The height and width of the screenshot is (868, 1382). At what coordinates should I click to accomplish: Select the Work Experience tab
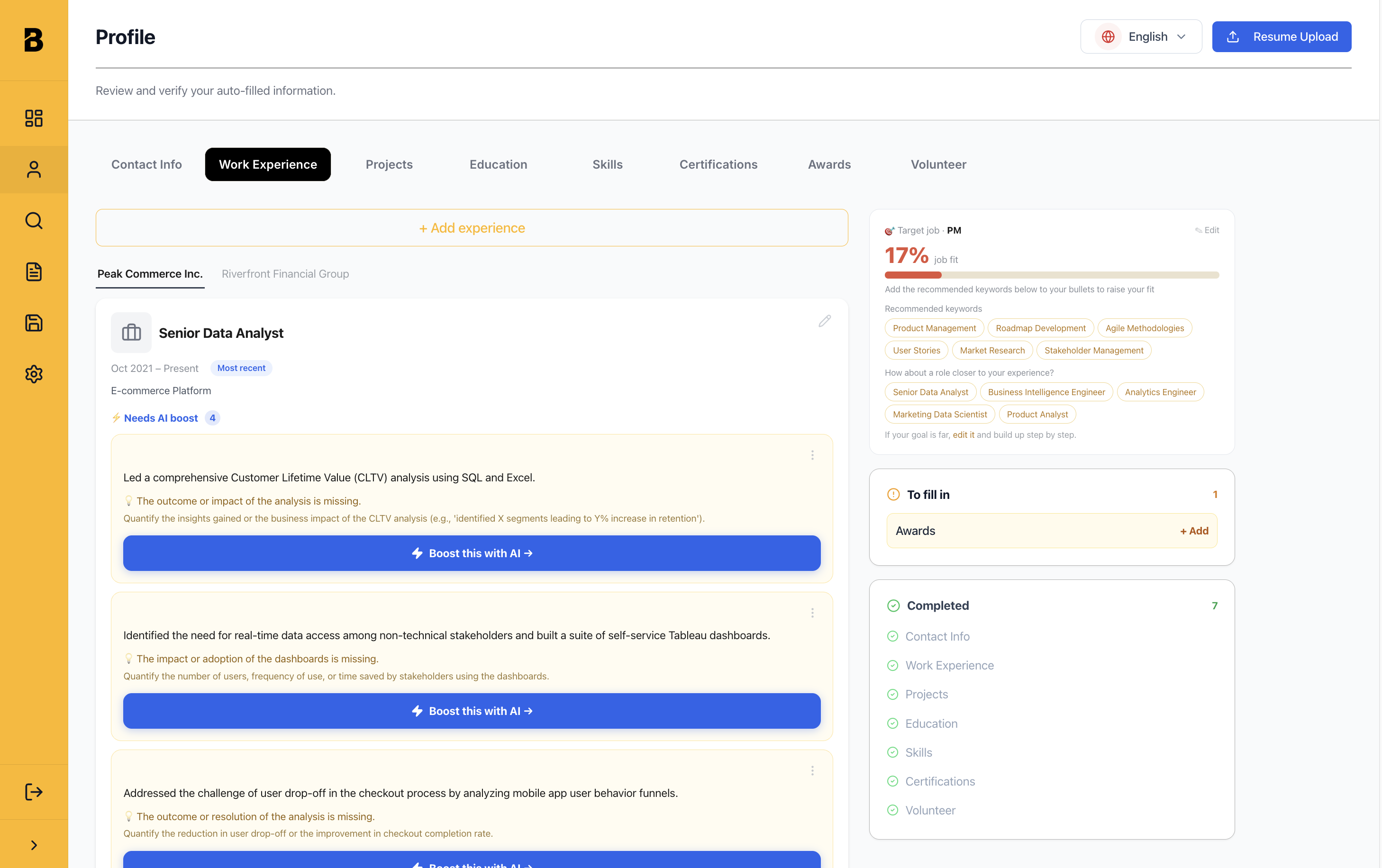267,164
